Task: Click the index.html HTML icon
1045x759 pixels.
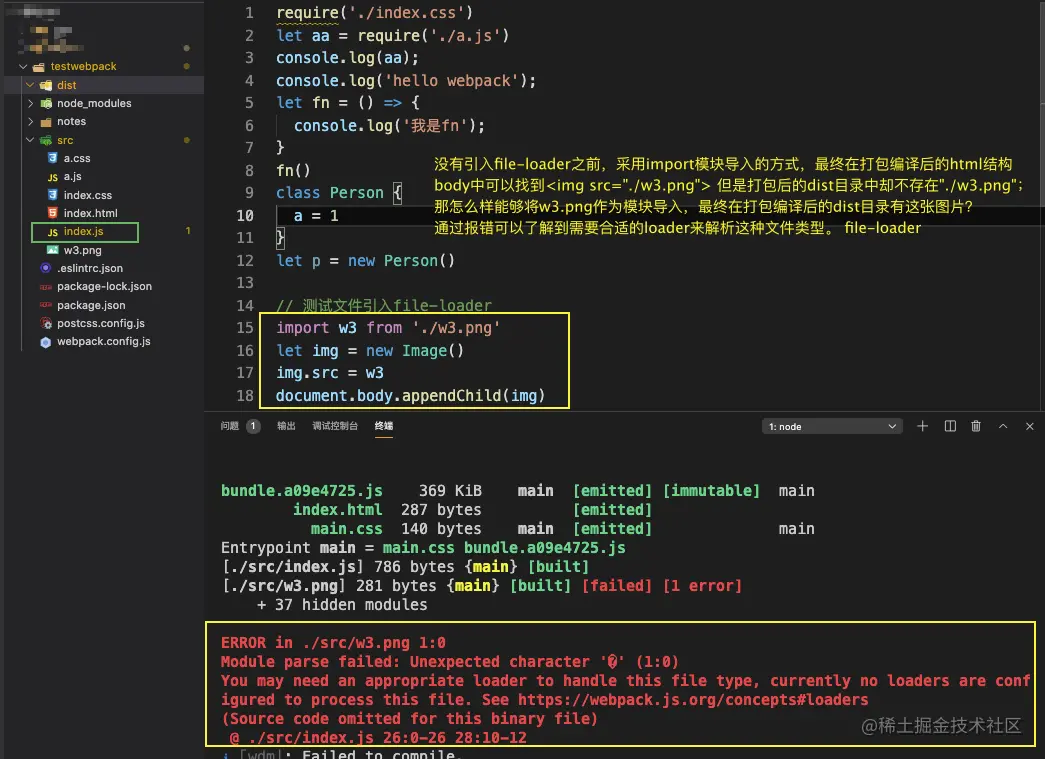Action: coord(53,213)
